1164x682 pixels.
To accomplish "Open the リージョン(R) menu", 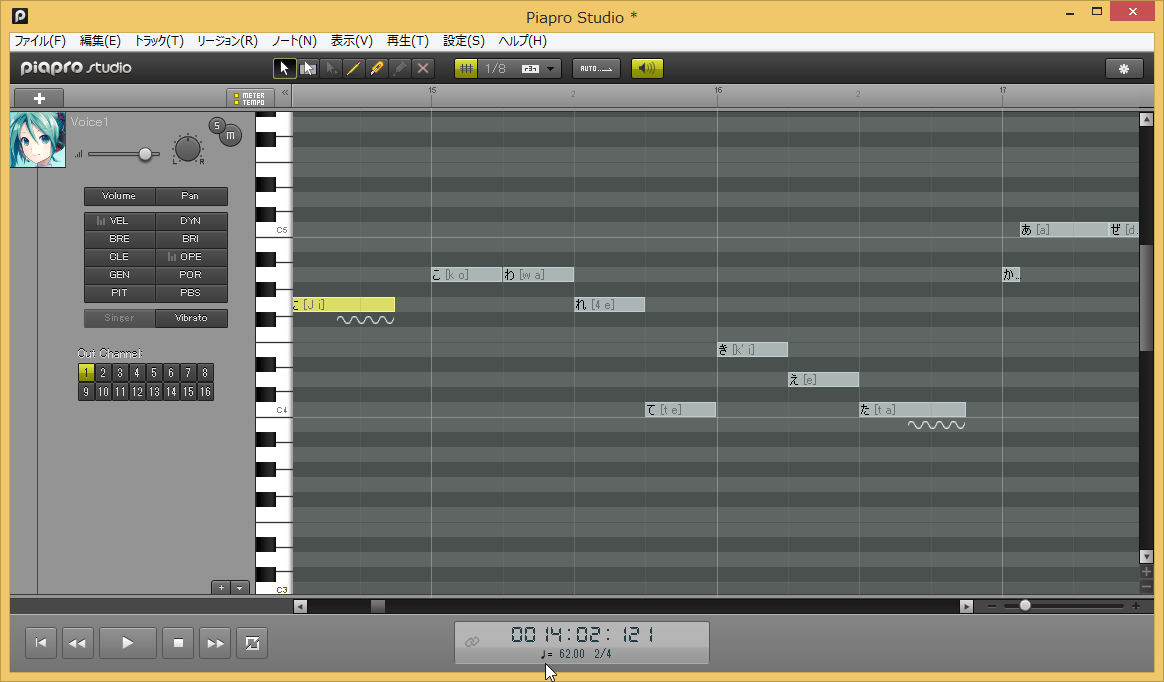I will (x=227, y=41).
